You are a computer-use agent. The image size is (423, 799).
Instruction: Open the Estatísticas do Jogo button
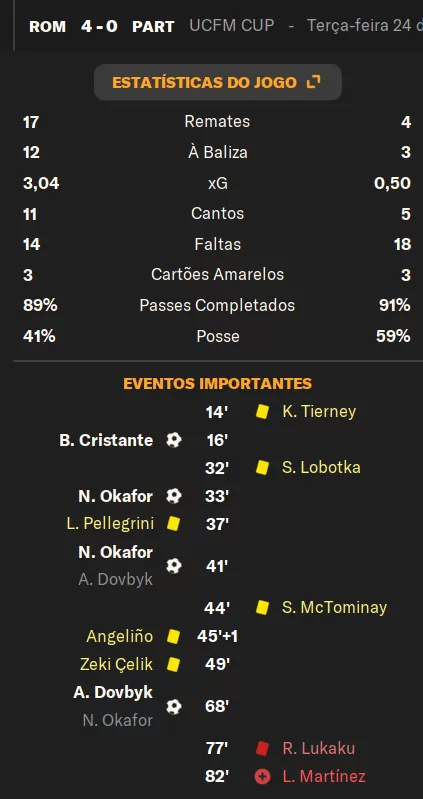click(218, 82)
